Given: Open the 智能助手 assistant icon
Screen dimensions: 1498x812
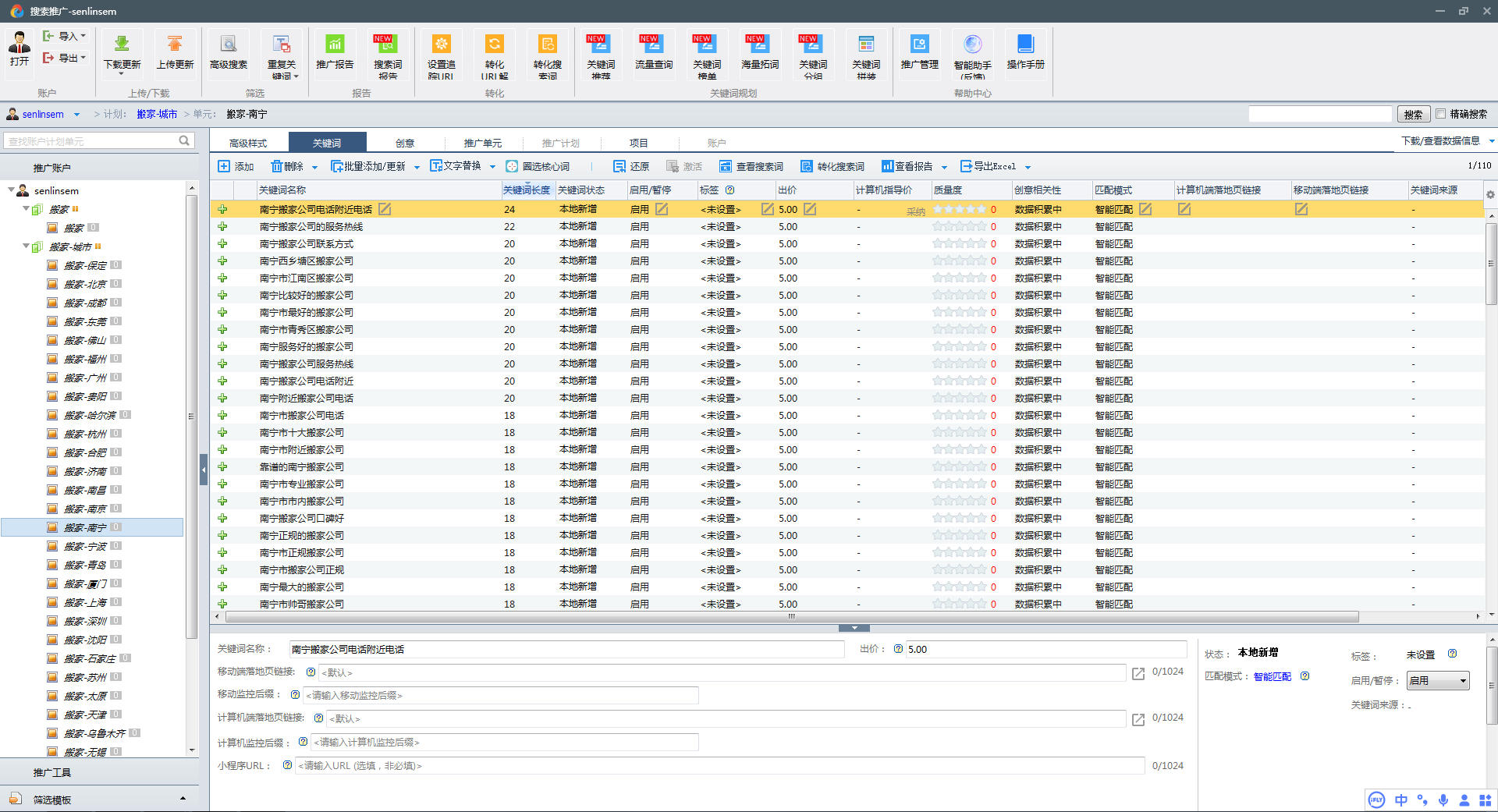Looking at the screenshot, I should click(x=972, y=45).
